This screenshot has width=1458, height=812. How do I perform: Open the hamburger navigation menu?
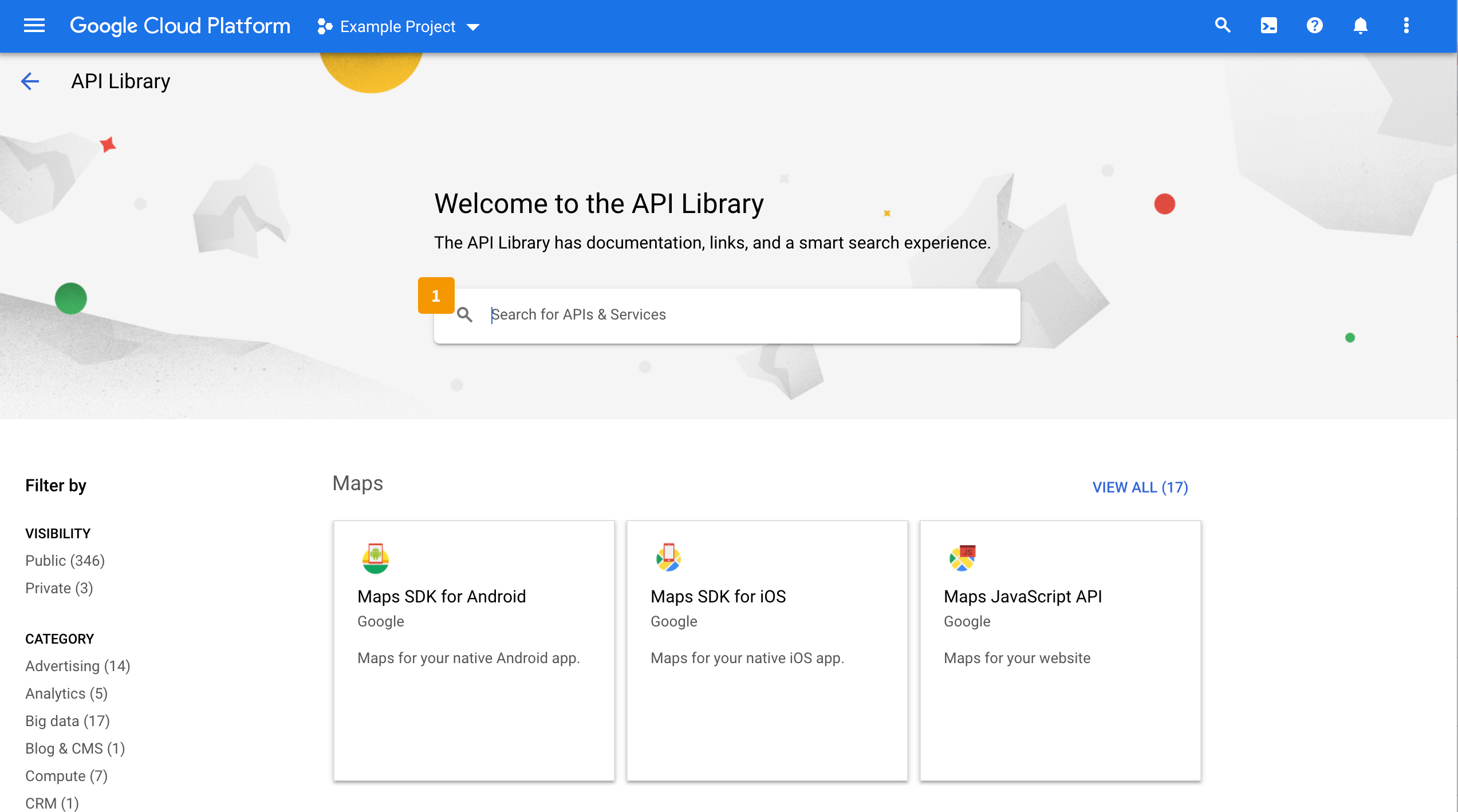click(34, 26)
